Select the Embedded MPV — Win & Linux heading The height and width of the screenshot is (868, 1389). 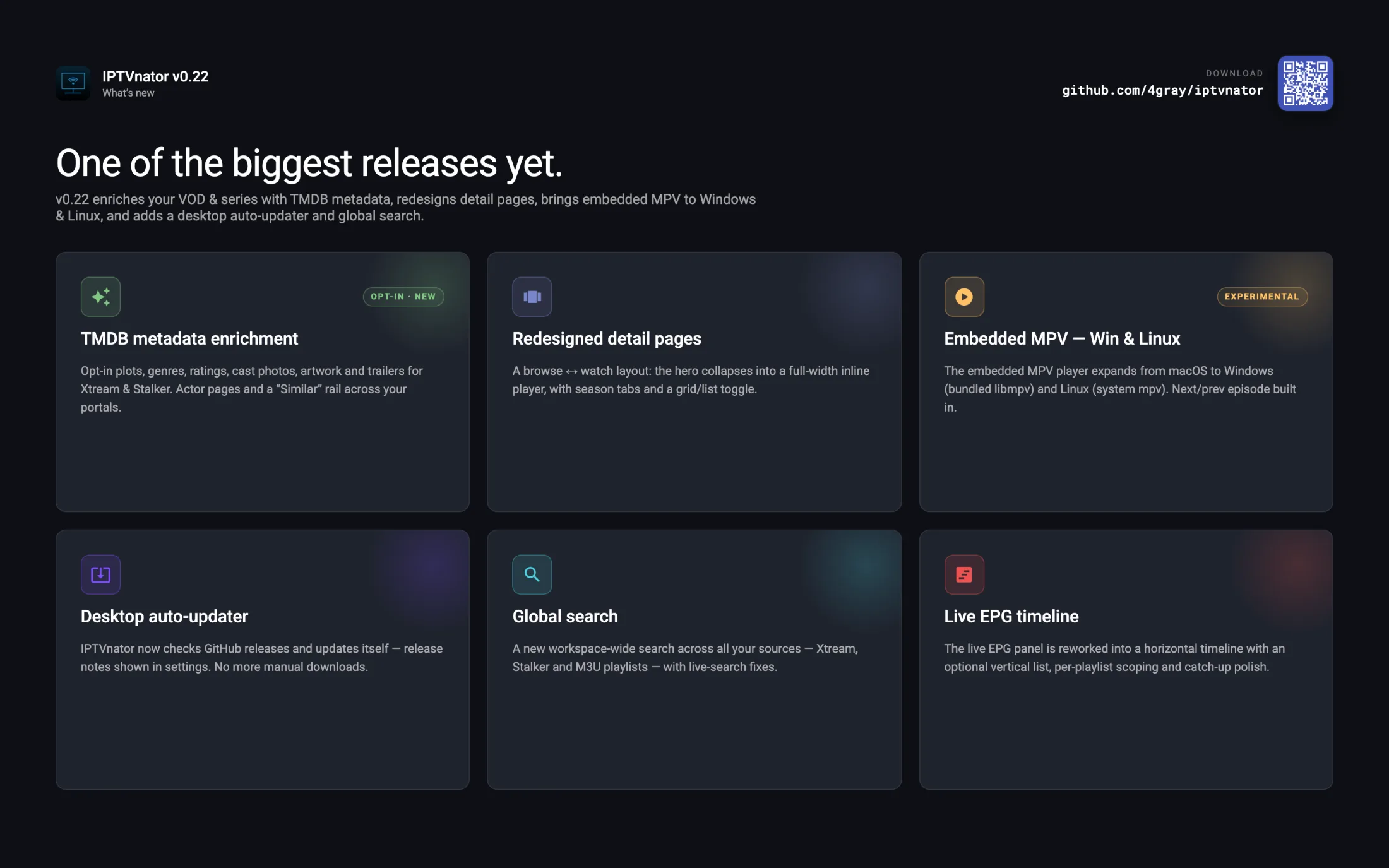click(x=1062, y=339)
